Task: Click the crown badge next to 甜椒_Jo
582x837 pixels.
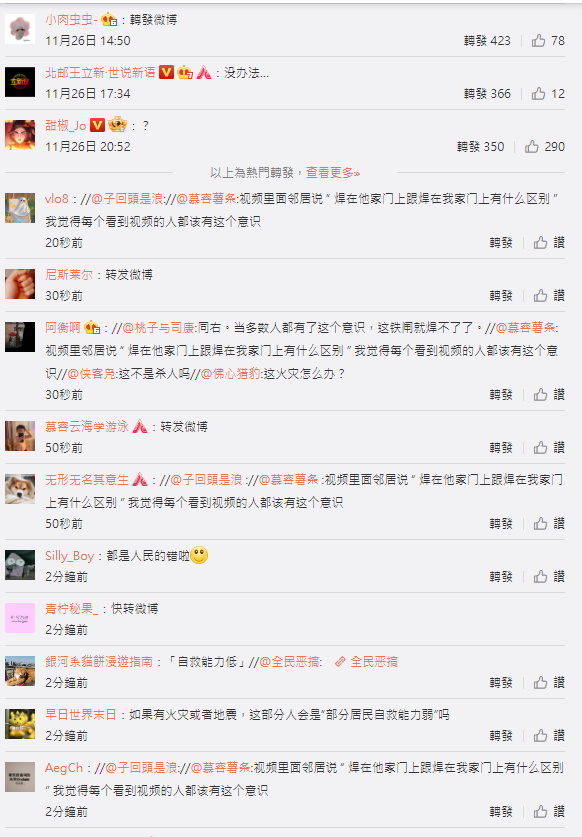Action: point(117,125)
